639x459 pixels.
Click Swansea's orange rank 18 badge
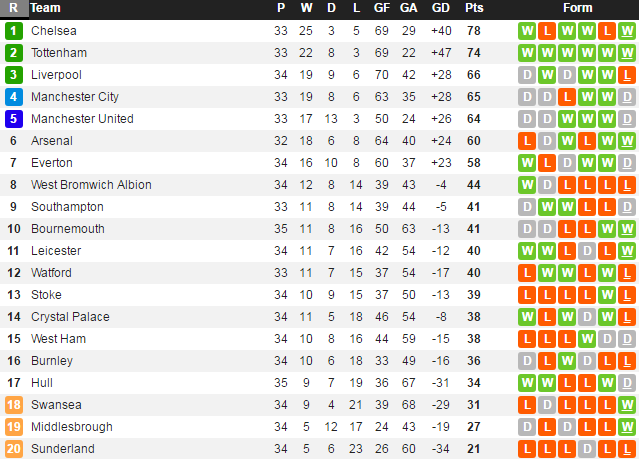coord(14,404)
